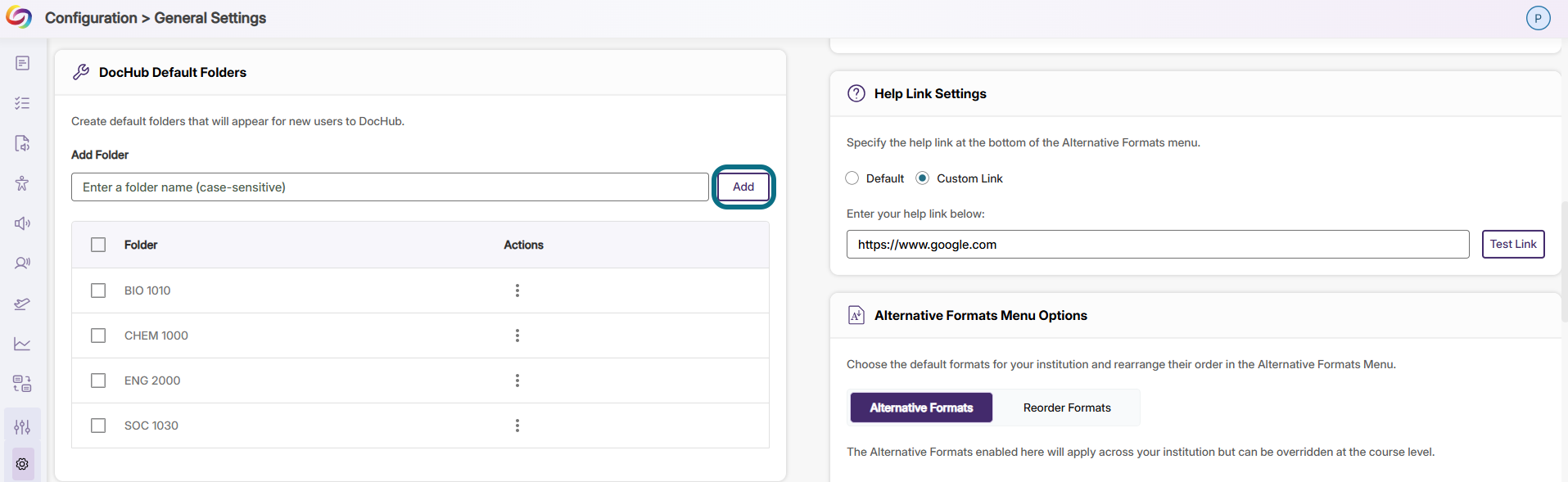Tick the select-all Folder header checkbox
This screenshot has height=482, width=1568.
[98, 245]
